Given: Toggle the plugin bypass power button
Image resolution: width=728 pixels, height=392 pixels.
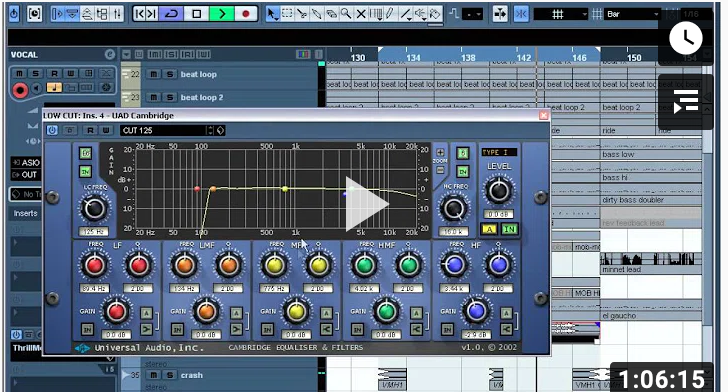Looking at the screenshot, I should click(52, 131).
